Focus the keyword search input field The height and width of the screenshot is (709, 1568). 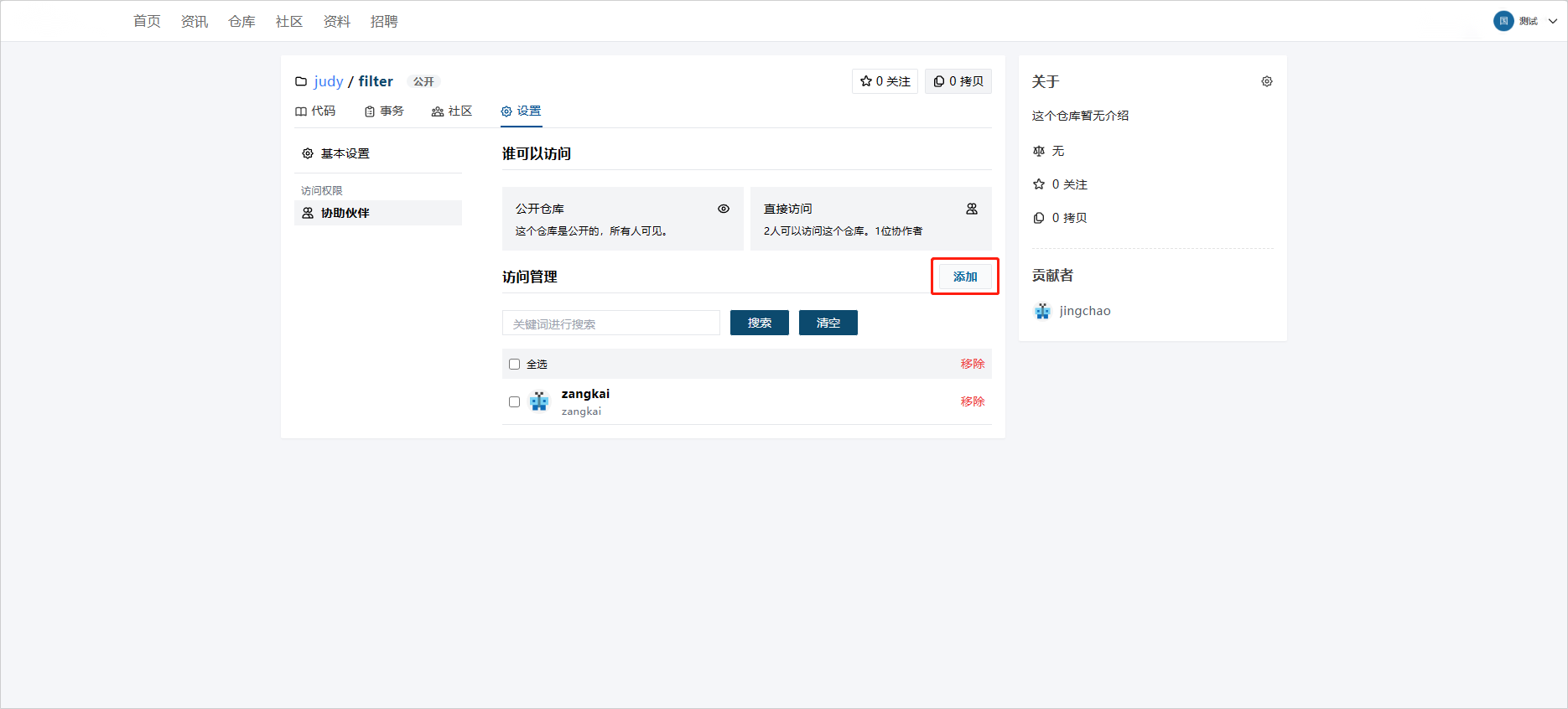(610, 323)
